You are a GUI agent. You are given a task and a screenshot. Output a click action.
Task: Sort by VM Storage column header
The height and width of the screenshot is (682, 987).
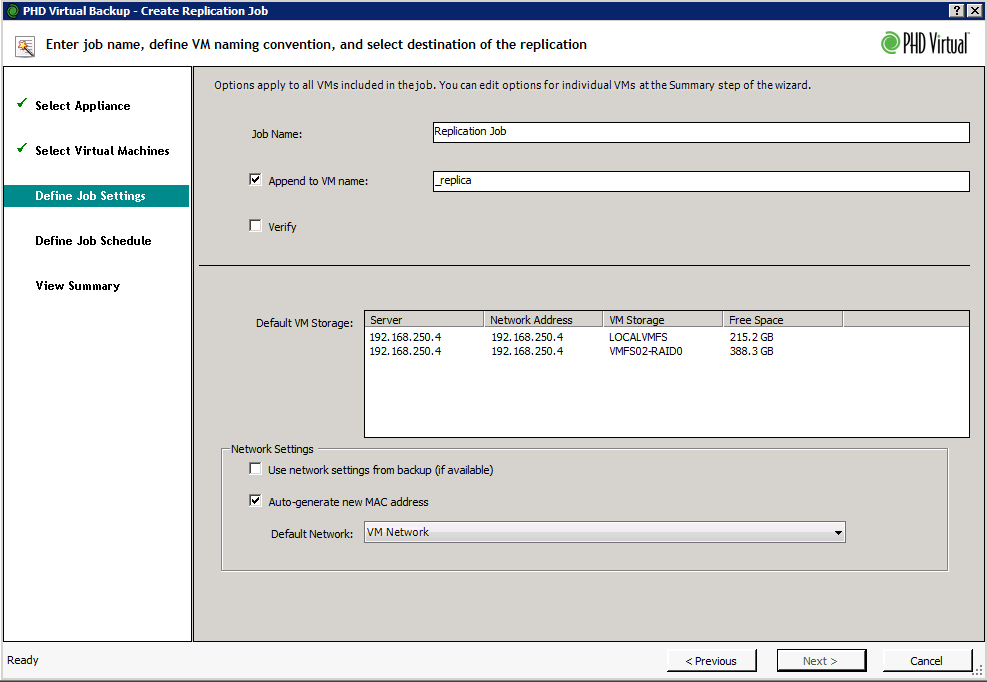click(663, 319)
